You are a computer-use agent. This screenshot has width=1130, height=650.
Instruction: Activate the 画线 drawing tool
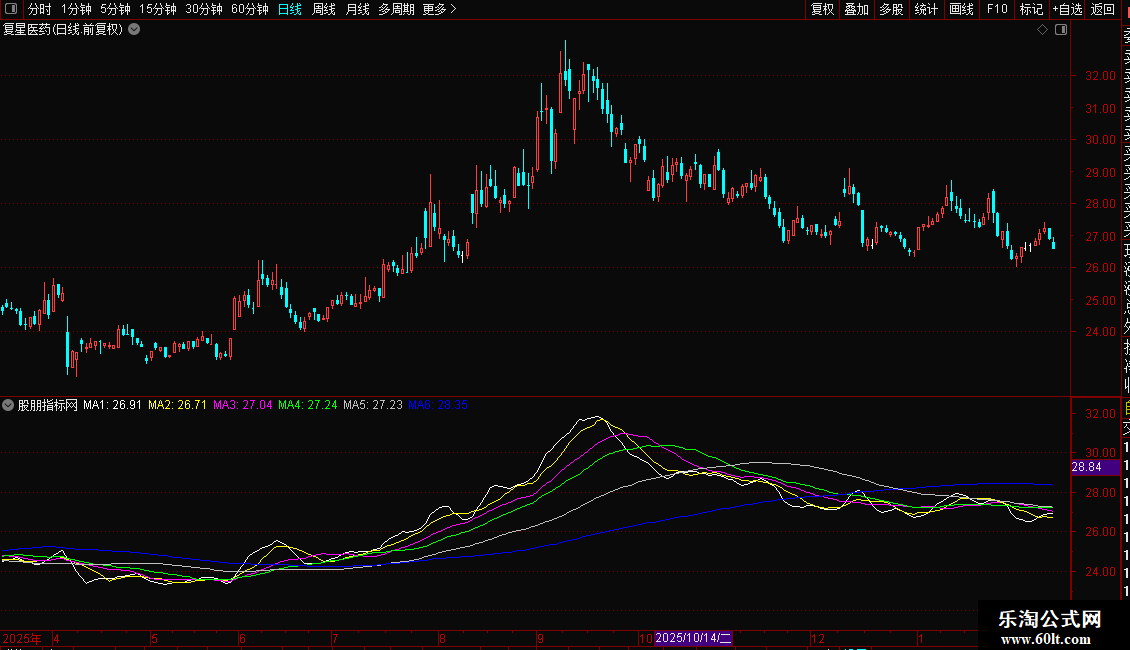click(961, 9)
